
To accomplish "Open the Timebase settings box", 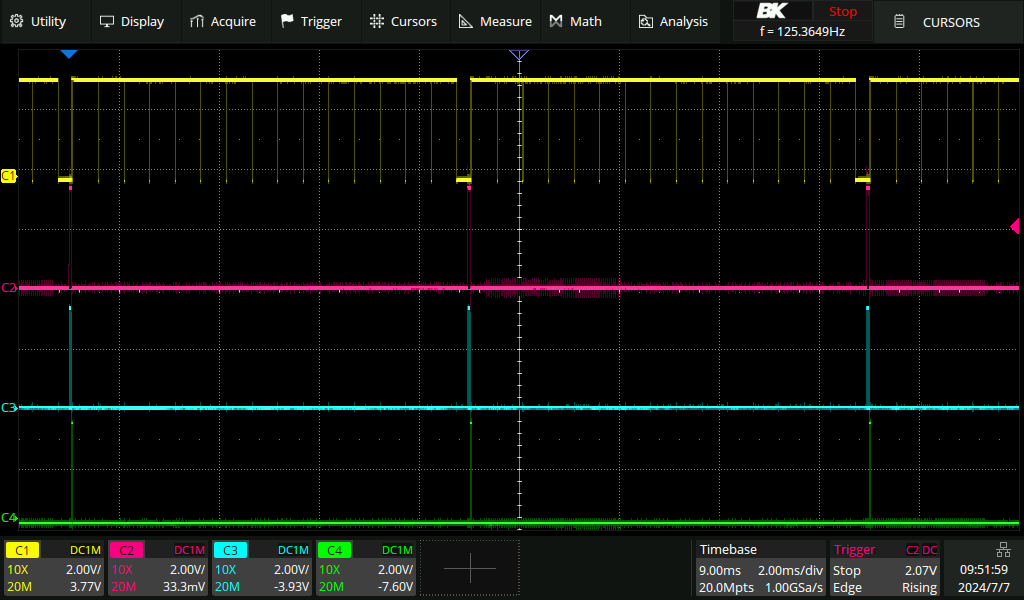I will pos(760,568).
